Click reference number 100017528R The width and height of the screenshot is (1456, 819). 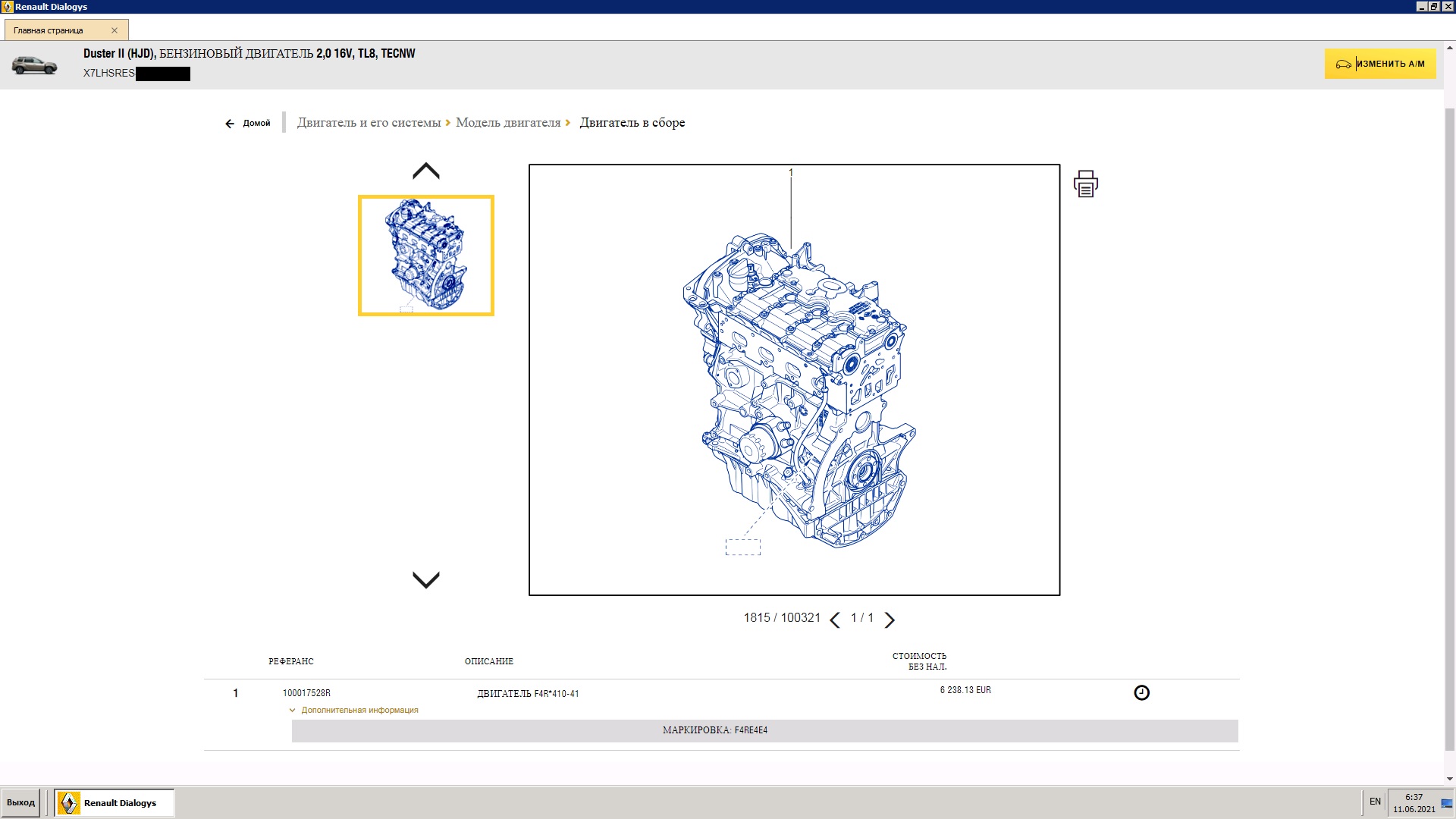click(x=306, y=693)
